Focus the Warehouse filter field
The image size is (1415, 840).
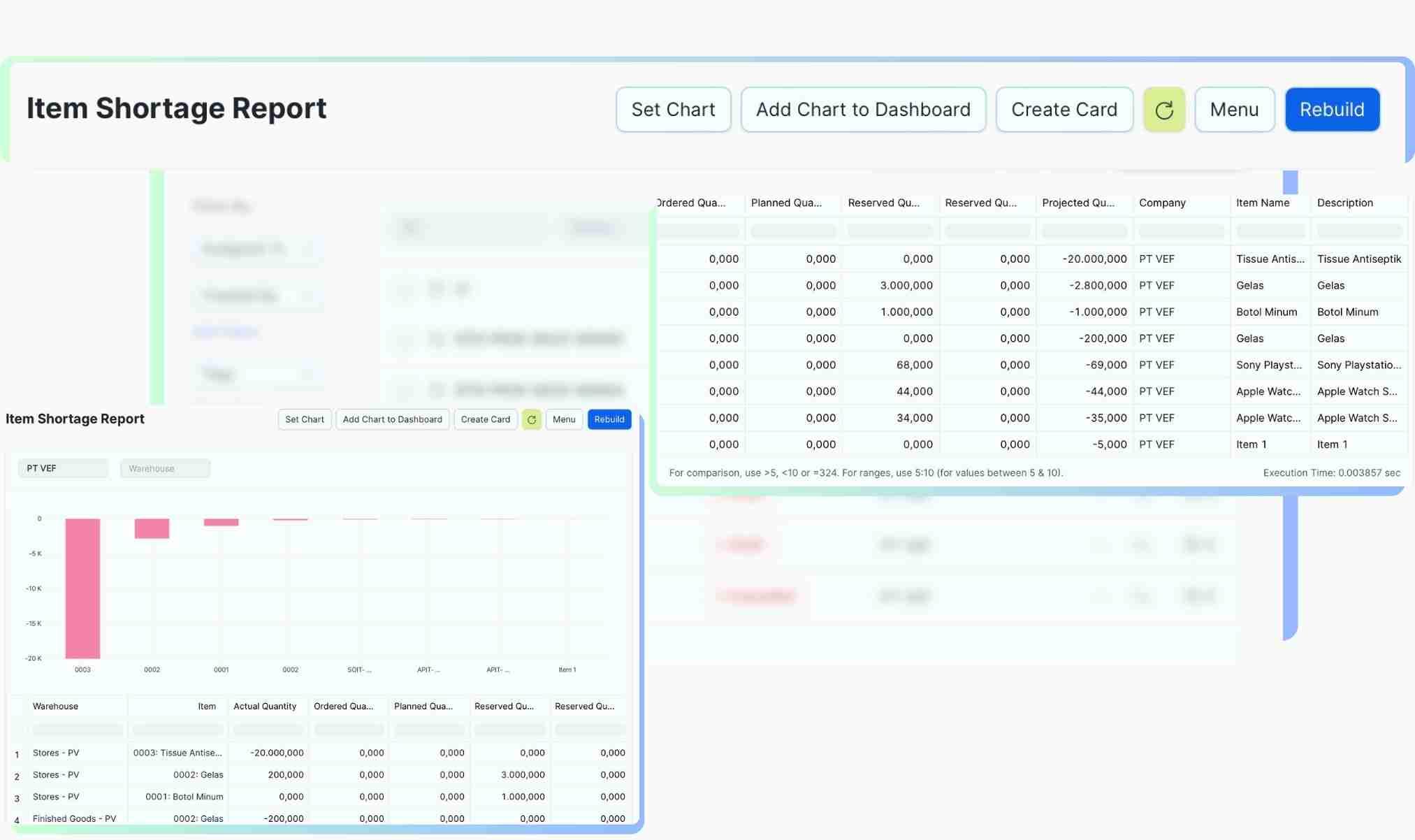coord(165,468)
